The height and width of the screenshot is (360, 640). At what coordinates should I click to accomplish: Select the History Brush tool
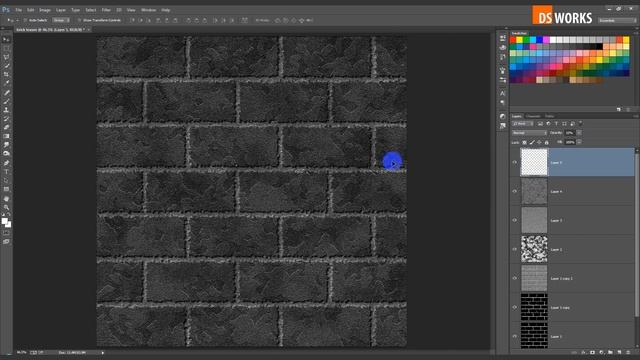click(x=6, y=119)
